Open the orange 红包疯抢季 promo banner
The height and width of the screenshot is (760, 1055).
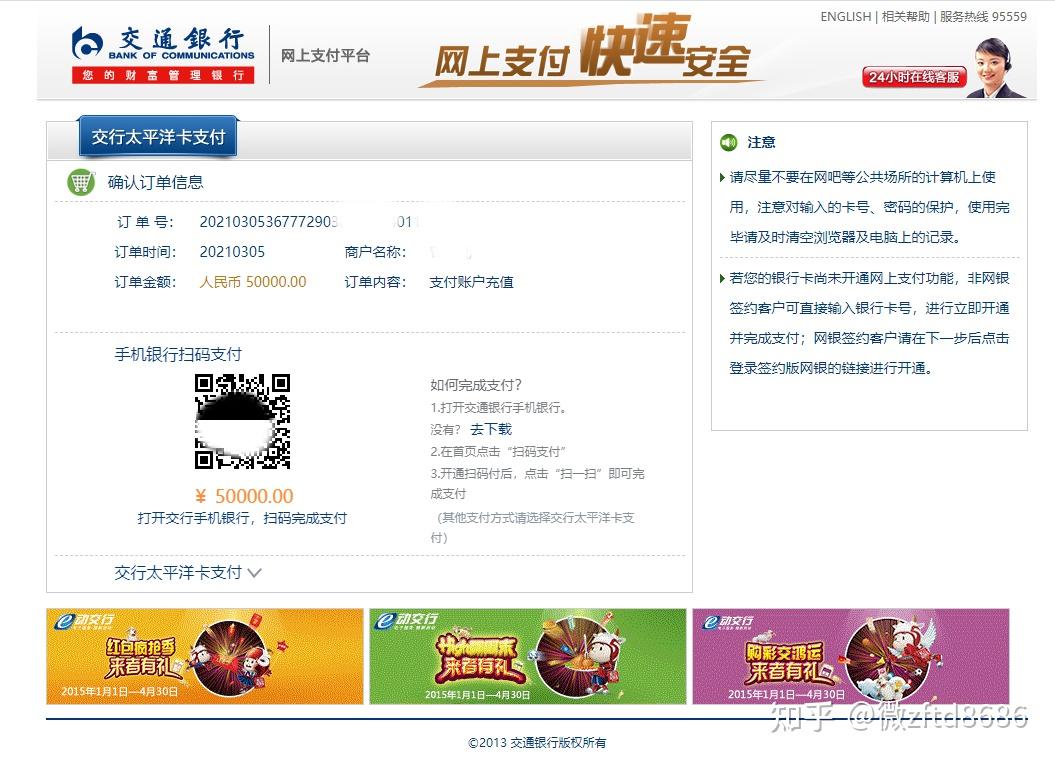(x=205, y=656)
